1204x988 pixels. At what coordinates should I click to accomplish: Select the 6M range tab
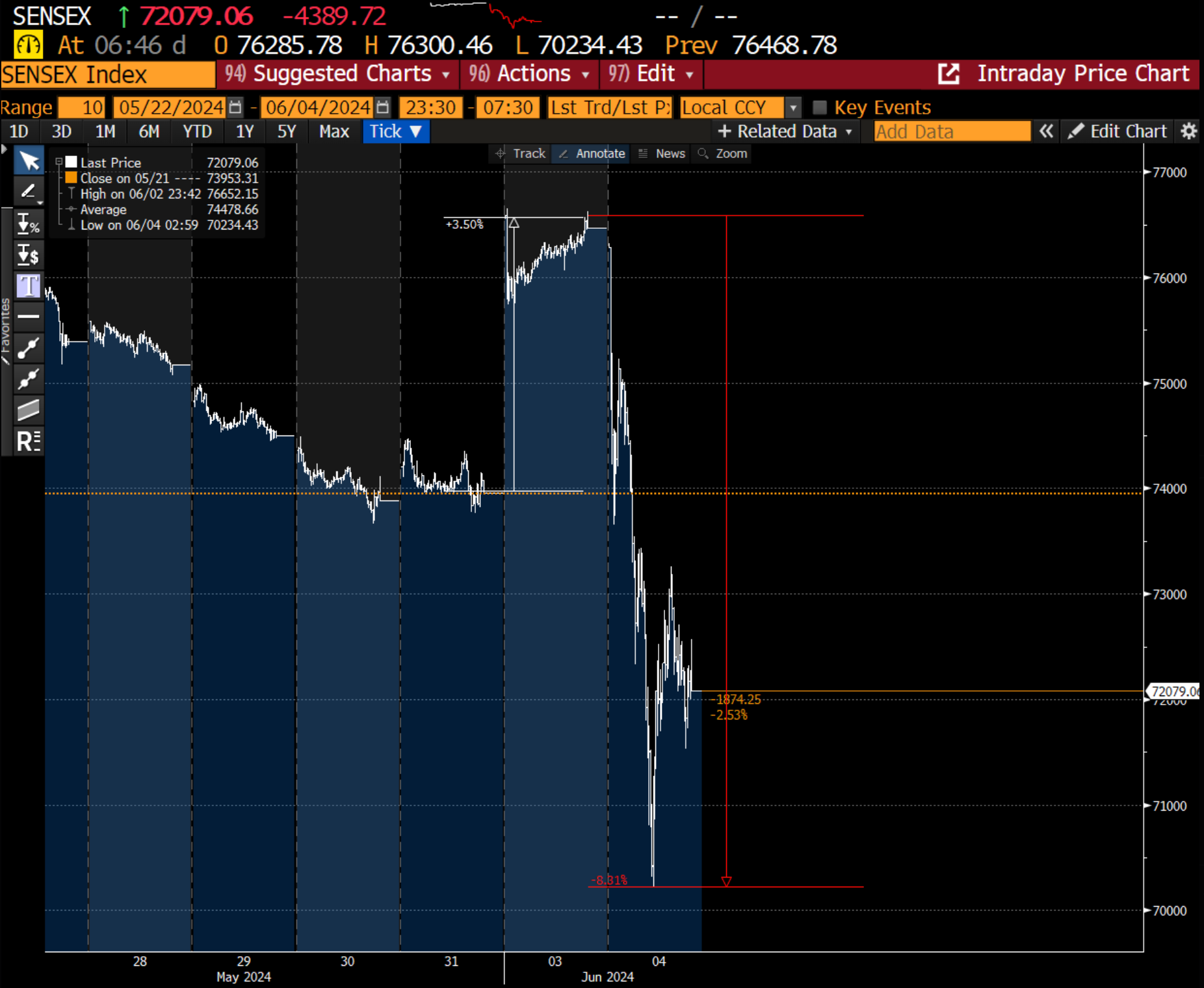click(149, 131)
